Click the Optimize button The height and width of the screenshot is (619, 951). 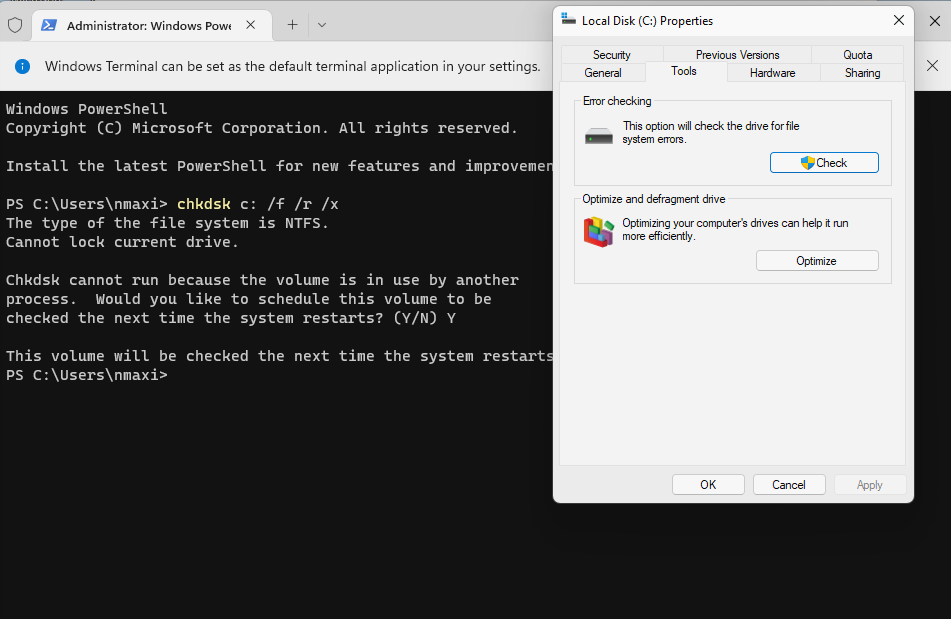816,261
